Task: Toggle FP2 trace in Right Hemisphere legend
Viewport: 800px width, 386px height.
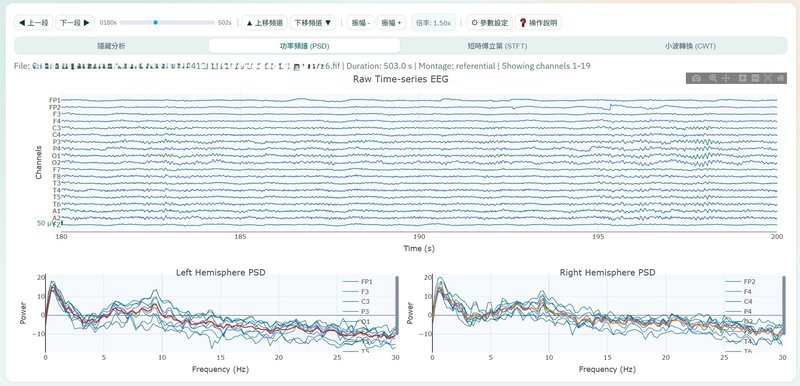Action: point(741,281)
